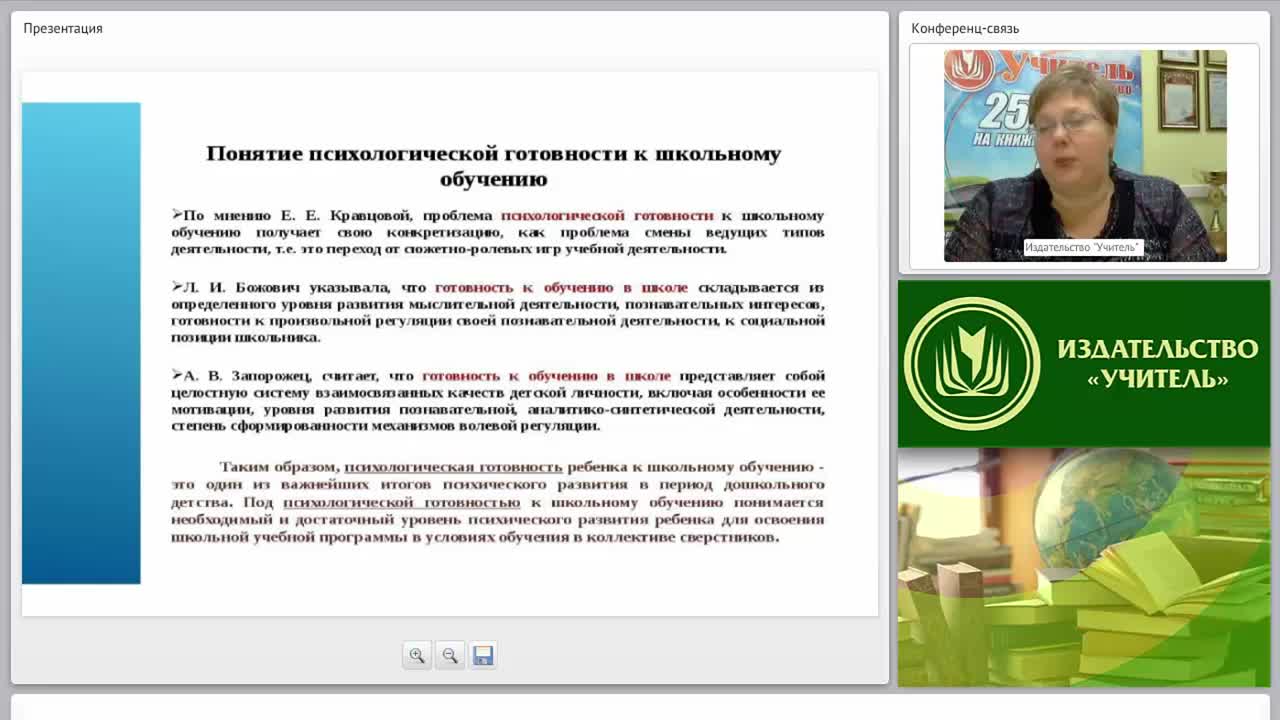
Task: Click the blue gradient sidebar of the slide
Action: click(81, 343)
